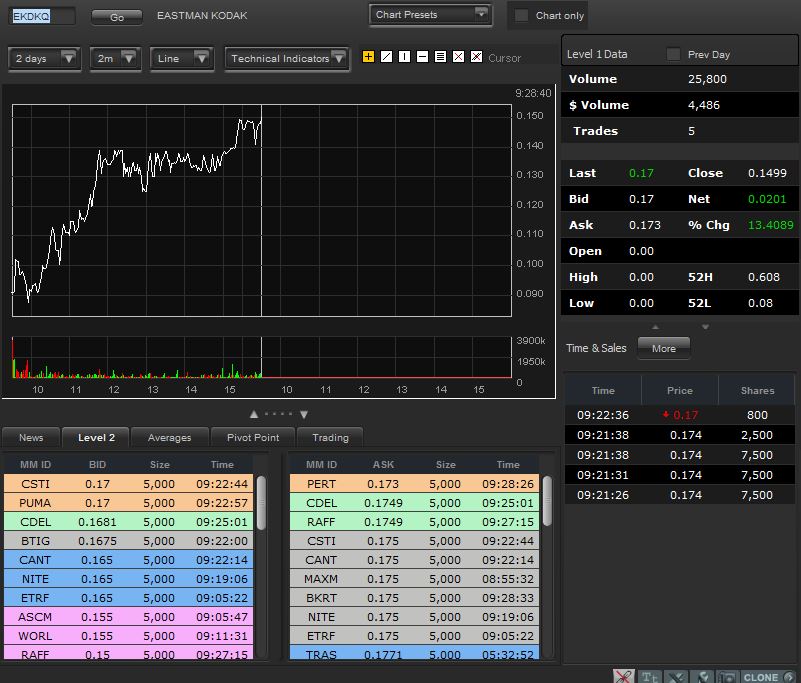801x683 pixels.
Task: Open the Technical Indicators dropdown
Action: pyautogui.click(x=287, y=59)
